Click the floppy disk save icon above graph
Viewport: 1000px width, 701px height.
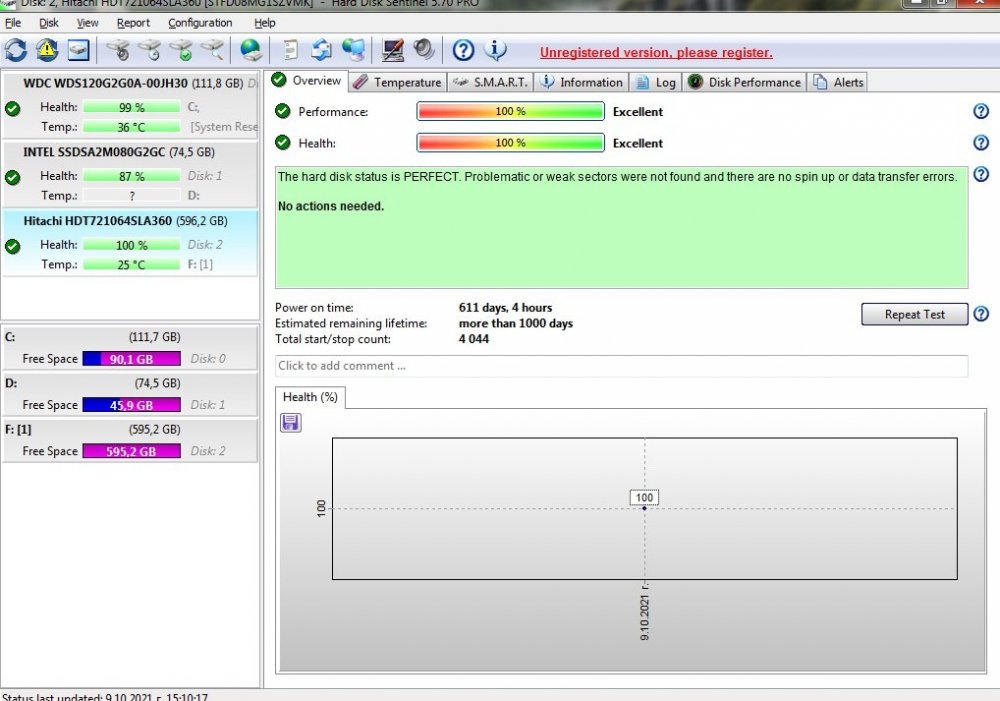pyautogui.click(x=291, y=423)
